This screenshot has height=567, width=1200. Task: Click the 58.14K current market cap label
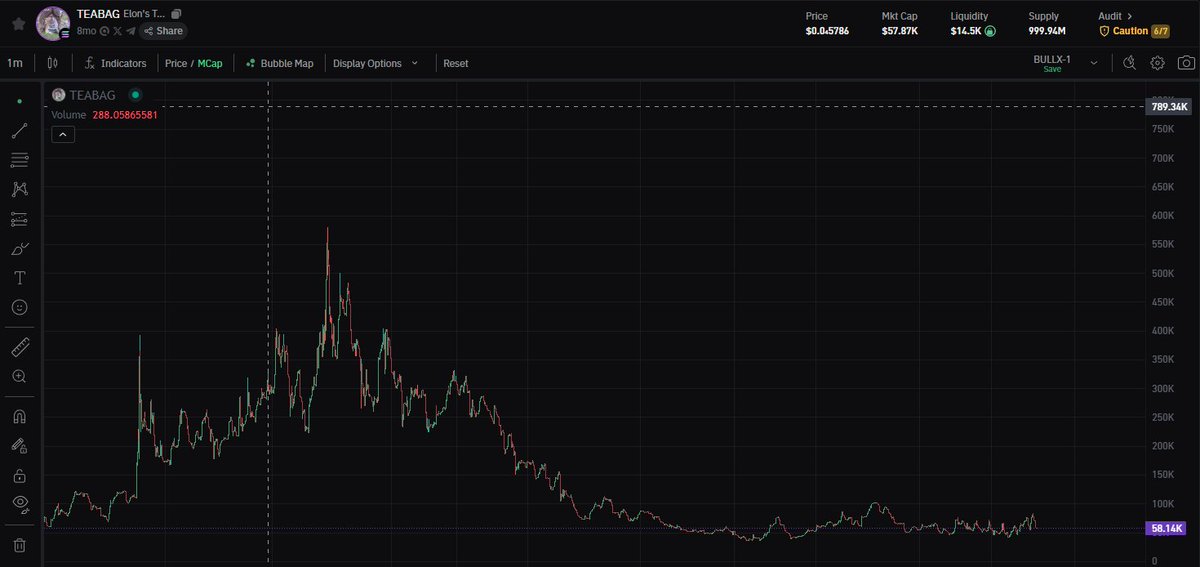1166,528
